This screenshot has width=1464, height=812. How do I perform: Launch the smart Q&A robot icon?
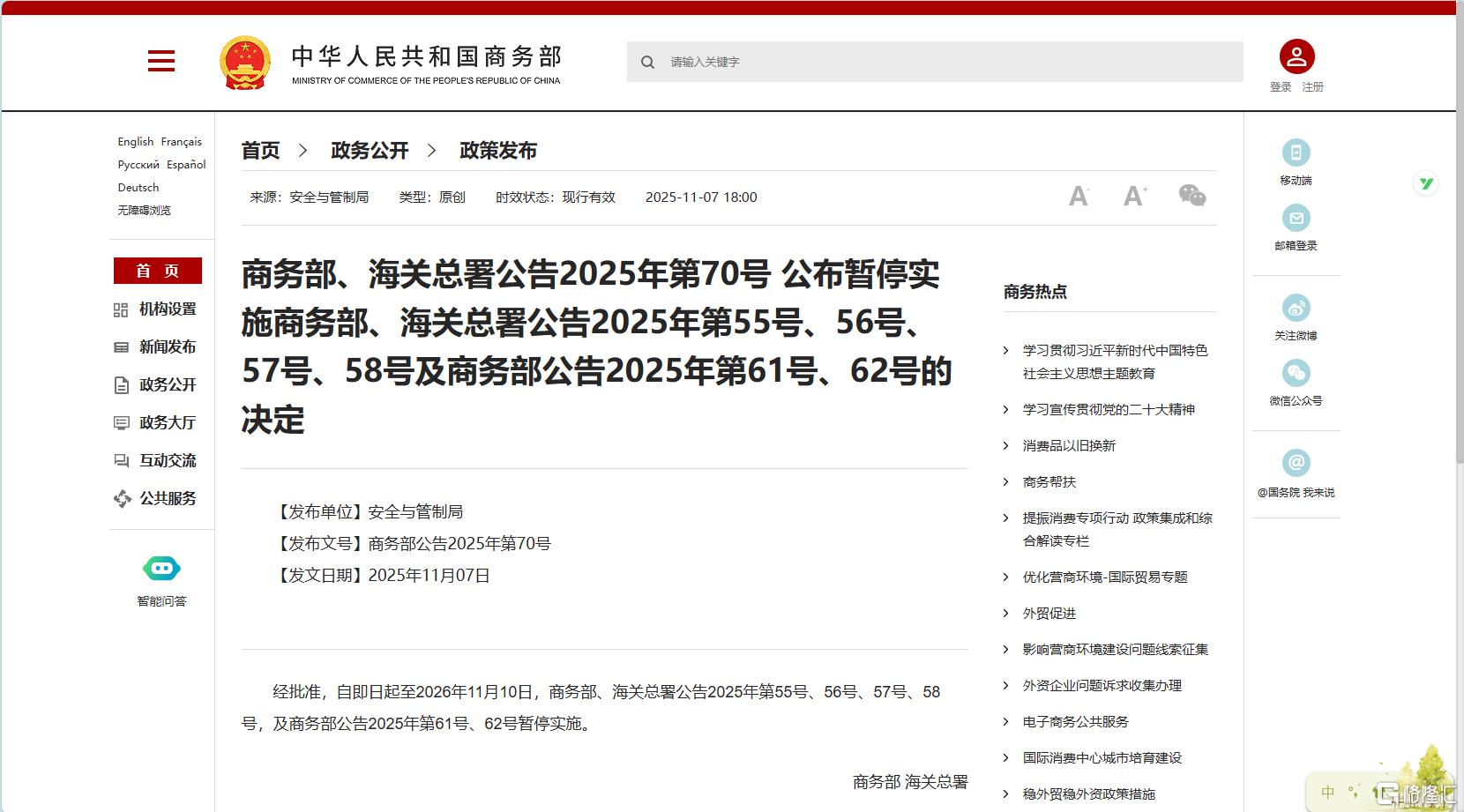tap(161, 570)
